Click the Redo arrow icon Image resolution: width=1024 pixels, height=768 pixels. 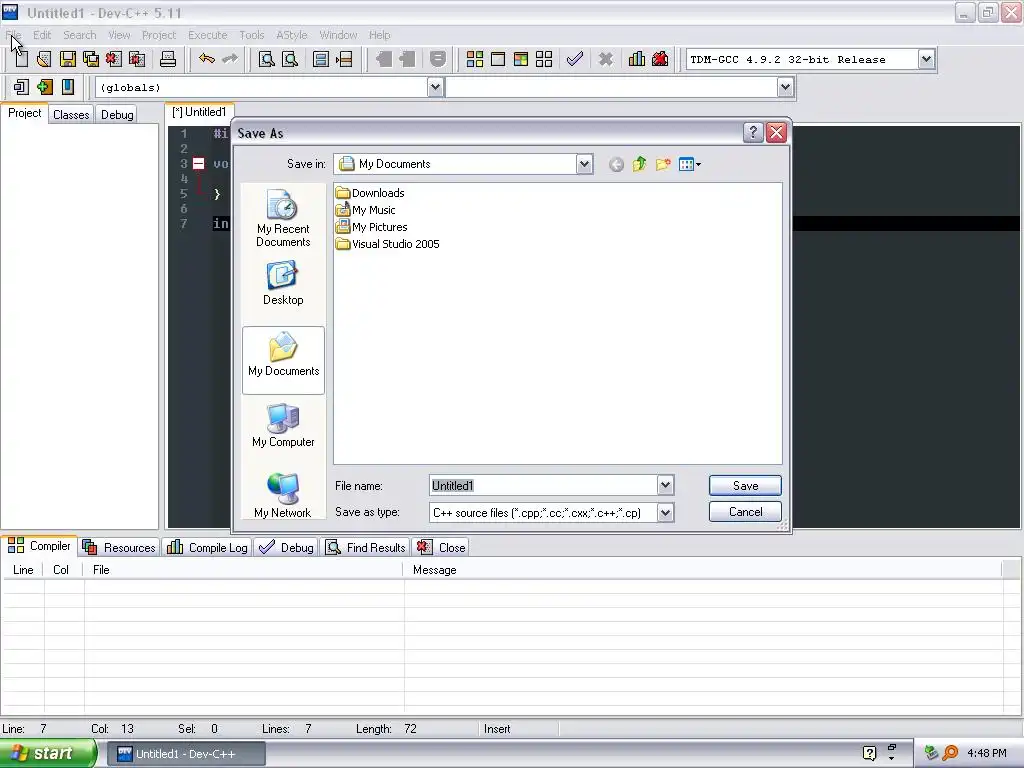click(230, 59)
